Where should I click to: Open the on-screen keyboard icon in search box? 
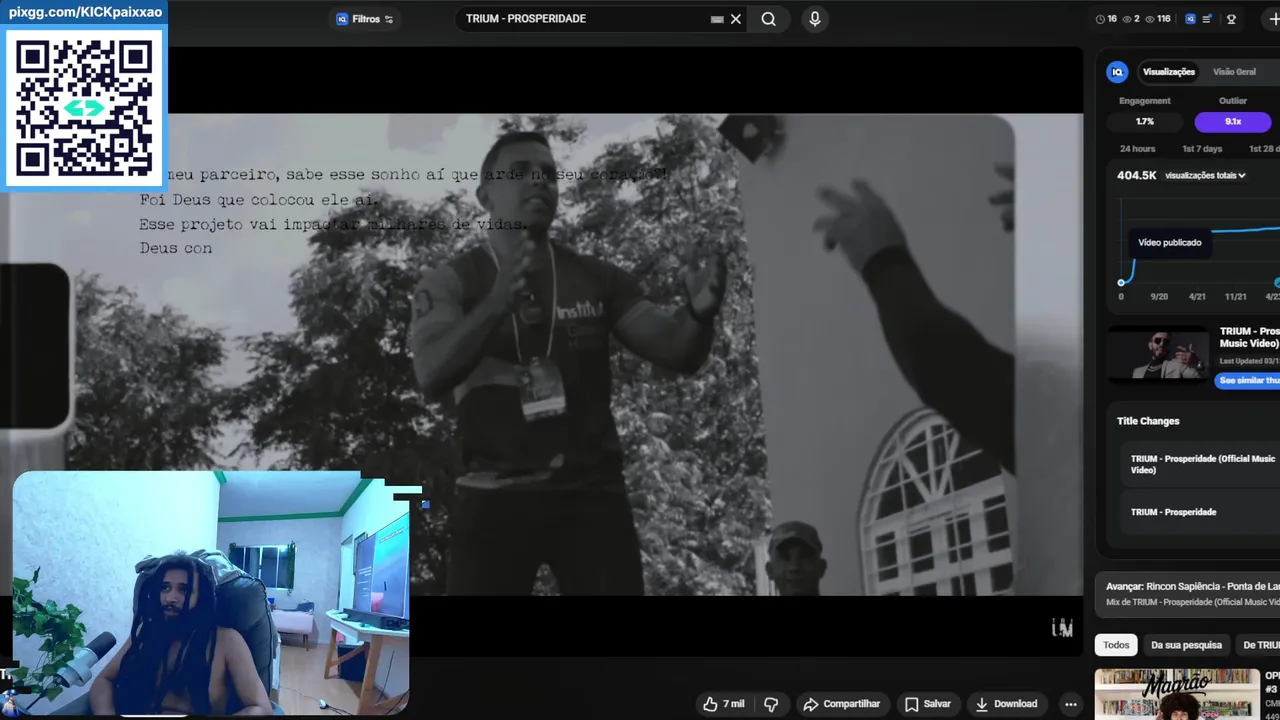[717, 19]
